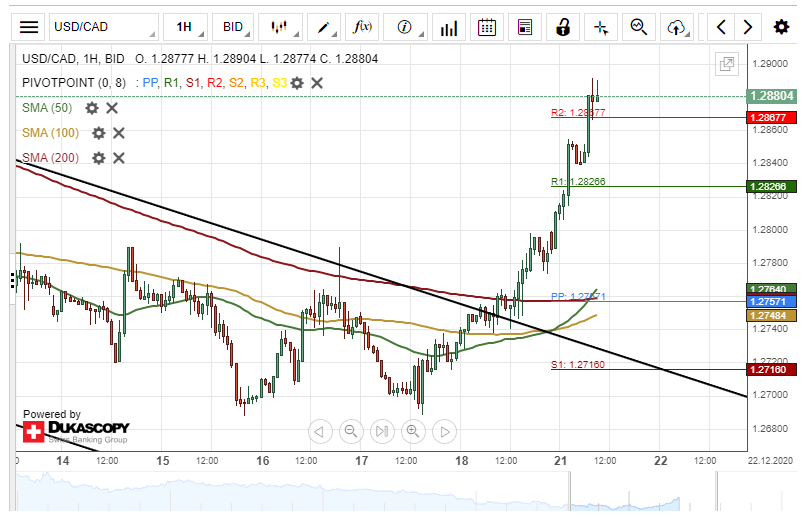Viewport: 803px width, 521px height.
Task: Go to previous with left chevron
Action: pyautogui.click(x=721, y=27)
